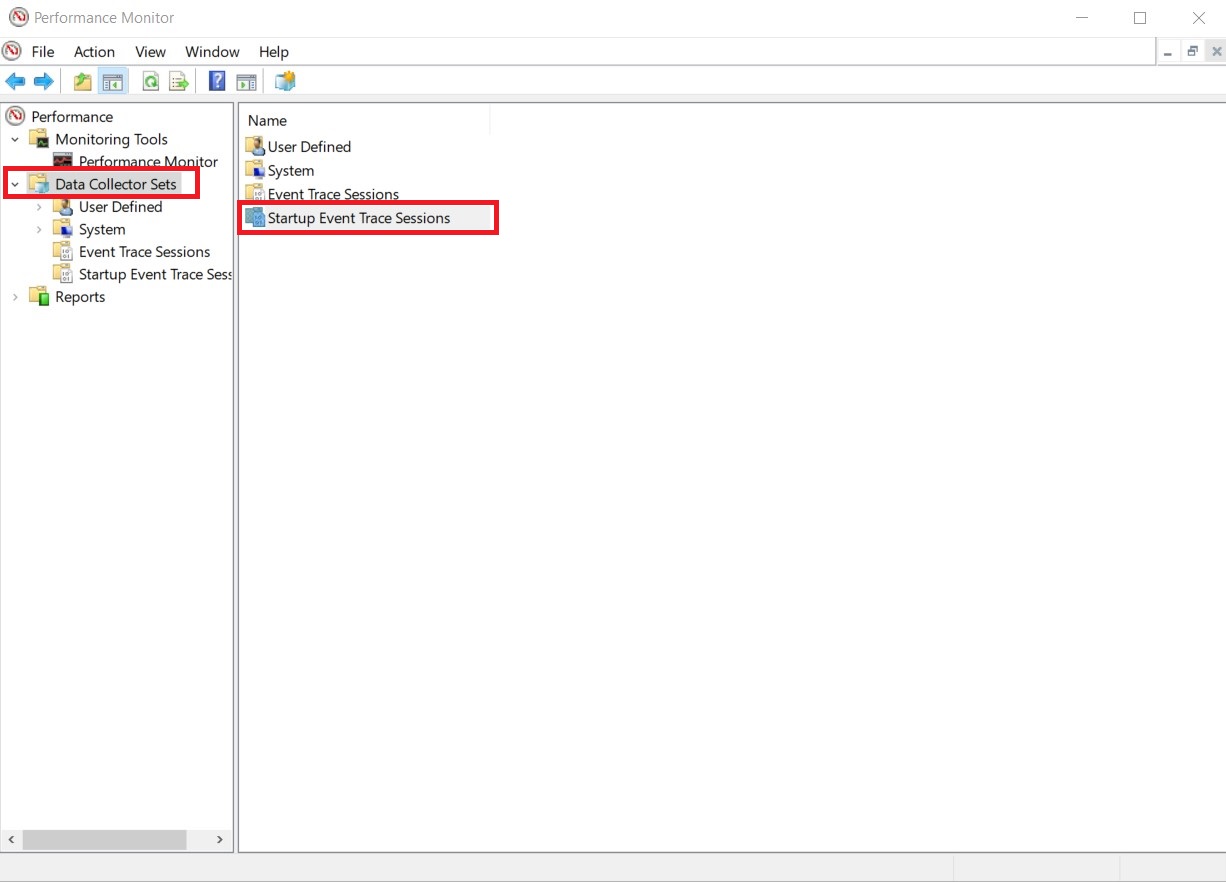Click the Up One Level folder icon
Image resolution: width=1226 pixels, height=882 pixels.
click(x=83, y=81)
